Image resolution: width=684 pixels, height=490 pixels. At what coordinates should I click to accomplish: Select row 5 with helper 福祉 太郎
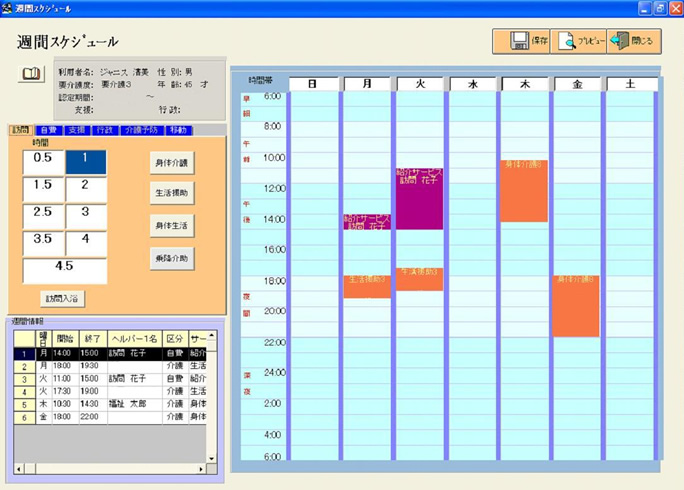pyautogui.click(x=110, y=405)
